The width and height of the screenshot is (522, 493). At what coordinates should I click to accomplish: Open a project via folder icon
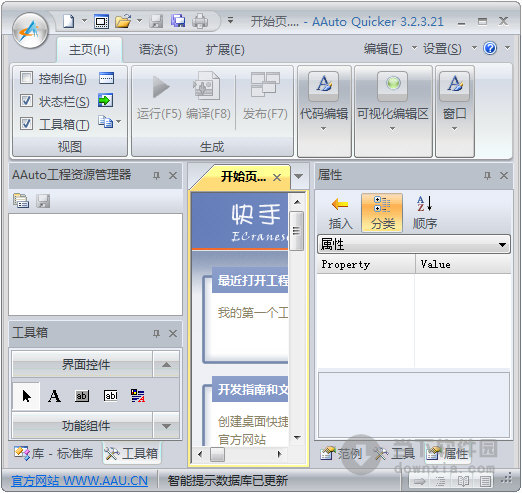[123, 22]
